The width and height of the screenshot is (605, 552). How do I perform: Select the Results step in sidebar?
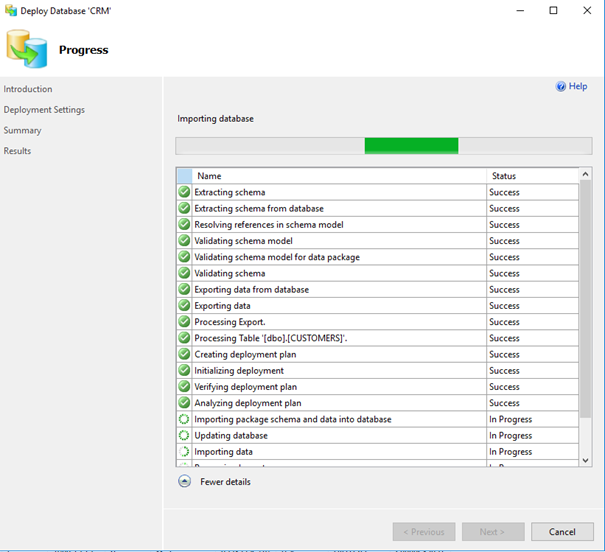(17, 151)
